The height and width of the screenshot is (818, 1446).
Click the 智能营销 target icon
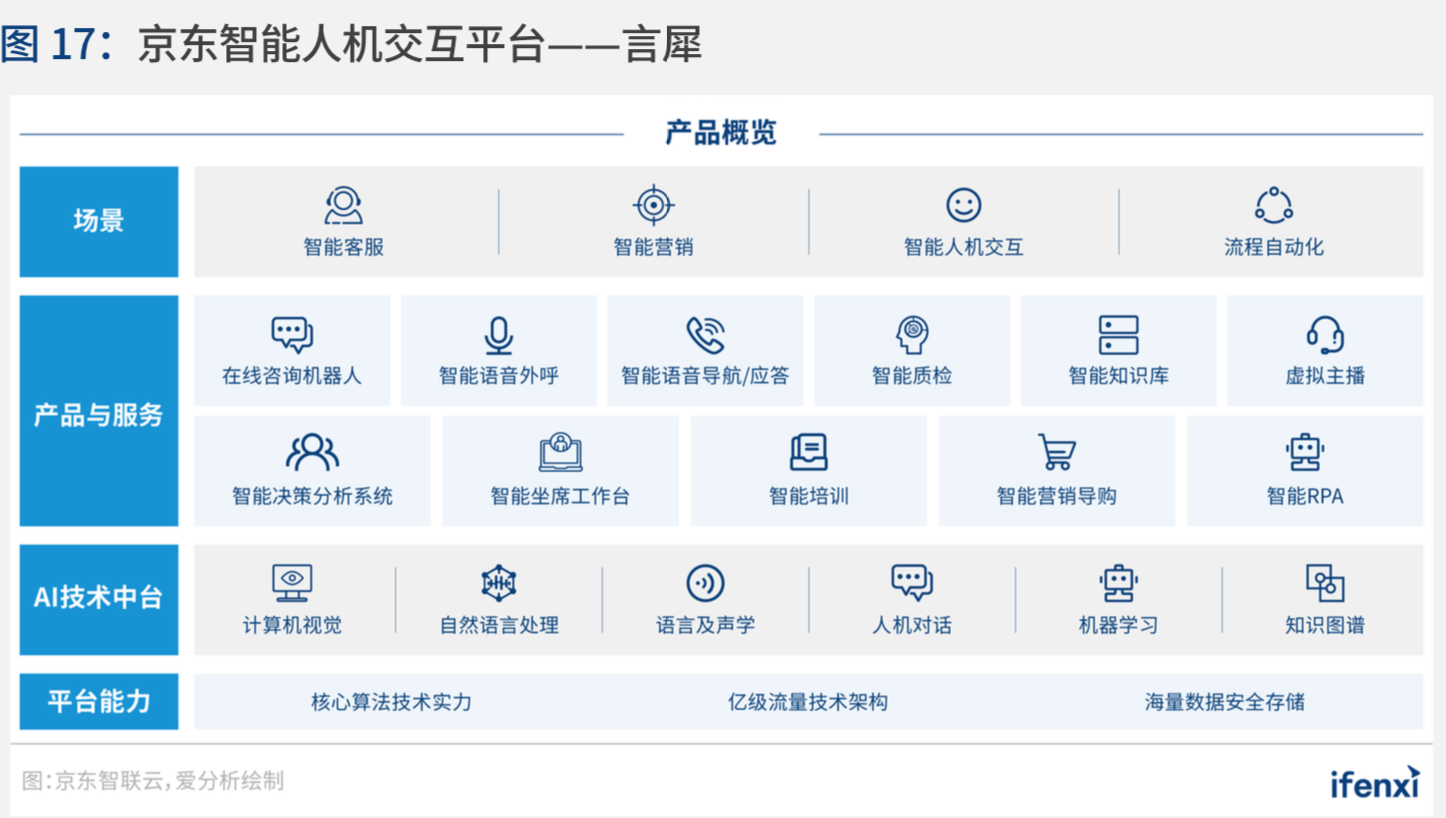(653, 205)
